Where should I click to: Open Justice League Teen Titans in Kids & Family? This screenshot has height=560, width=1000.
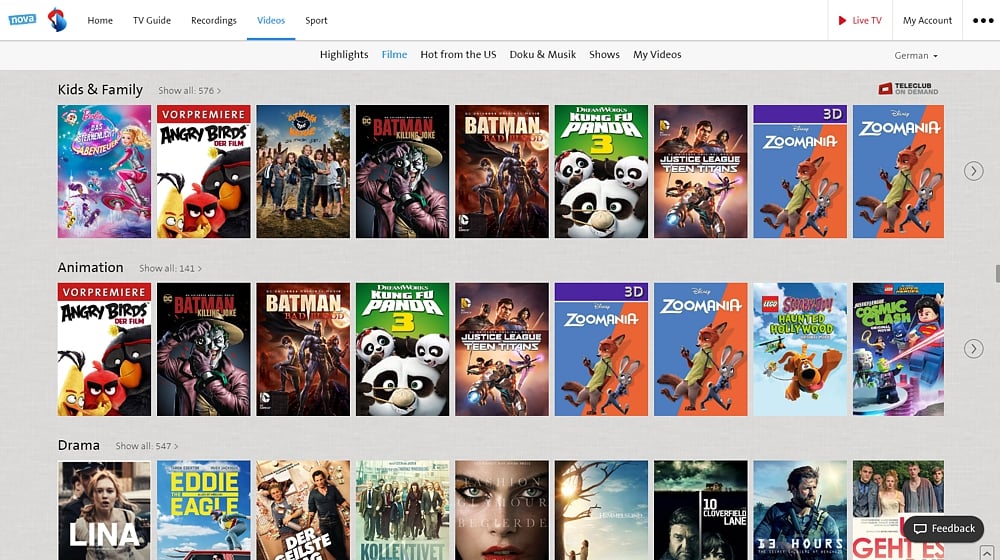click(x=701, y=172)
